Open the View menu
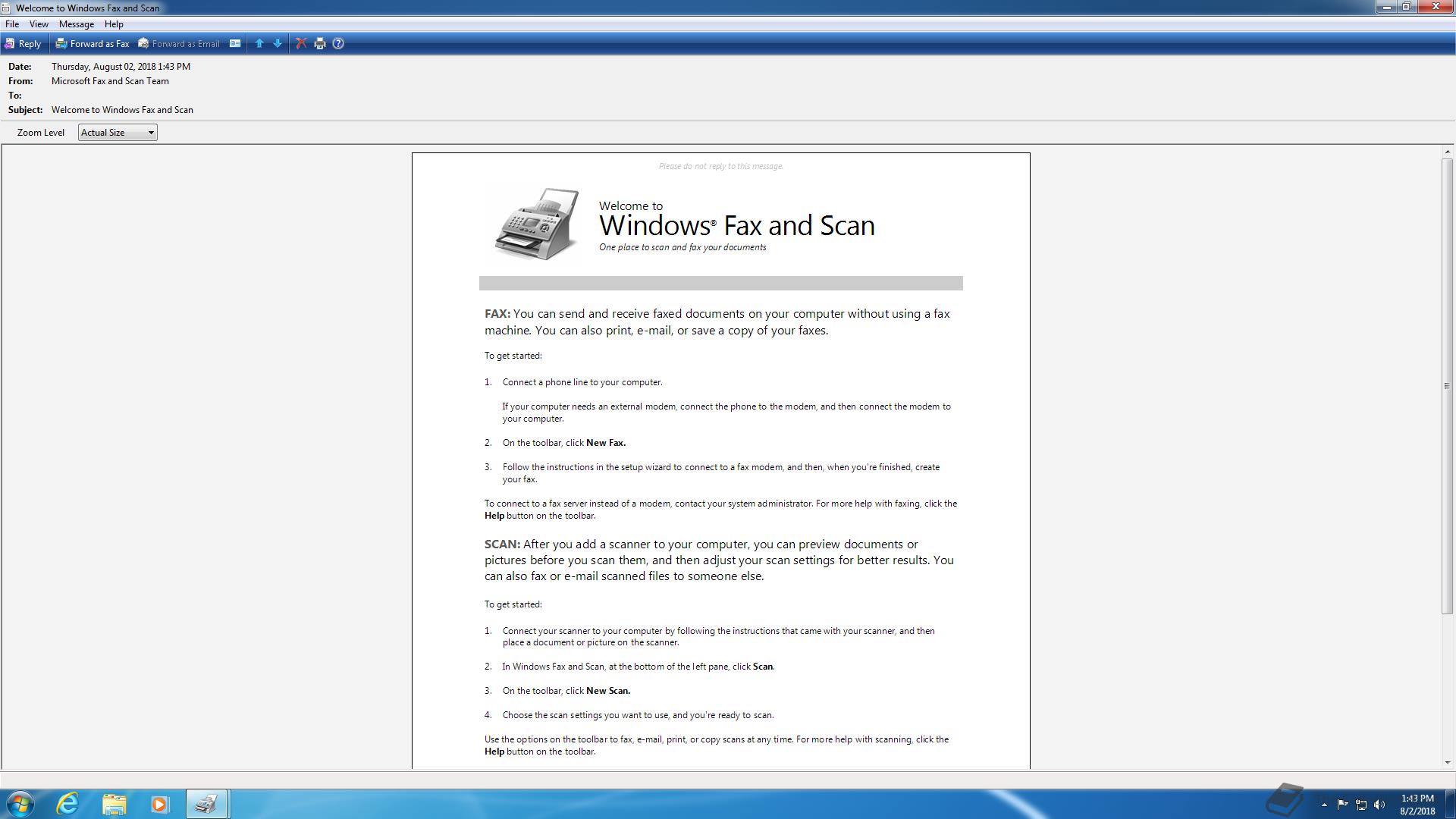 click(39, 24)
